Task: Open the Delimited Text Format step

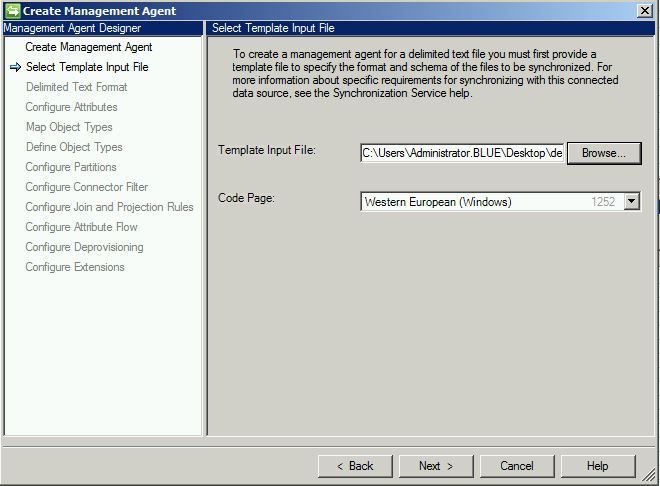Action: (x=76, y=87)
